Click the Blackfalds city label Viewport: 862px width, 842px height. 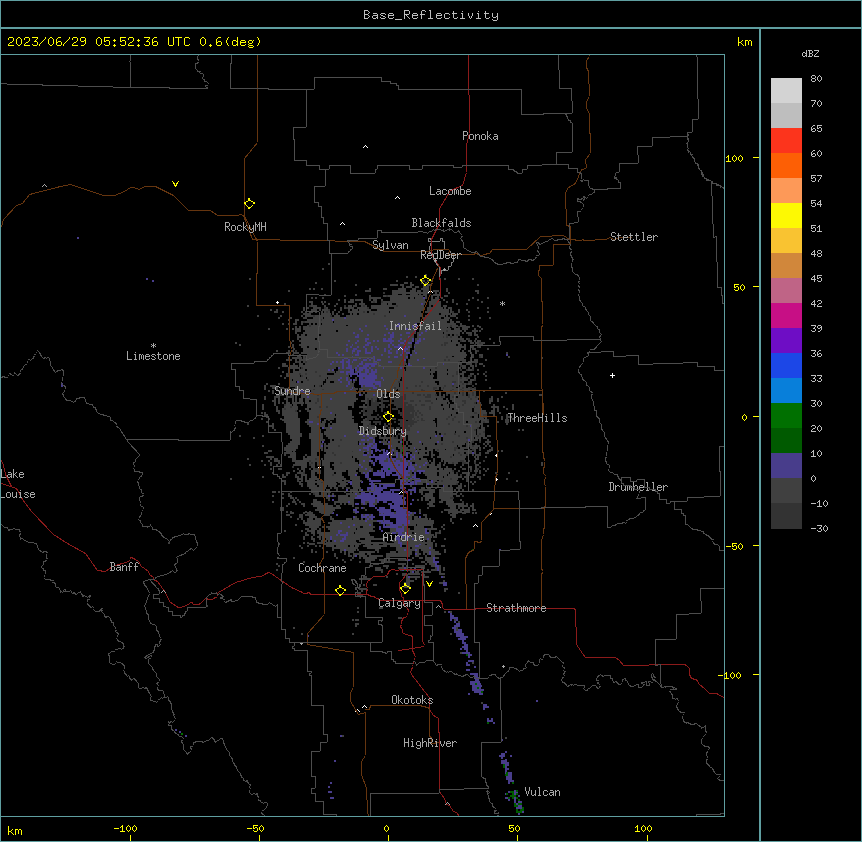point(441,223)
